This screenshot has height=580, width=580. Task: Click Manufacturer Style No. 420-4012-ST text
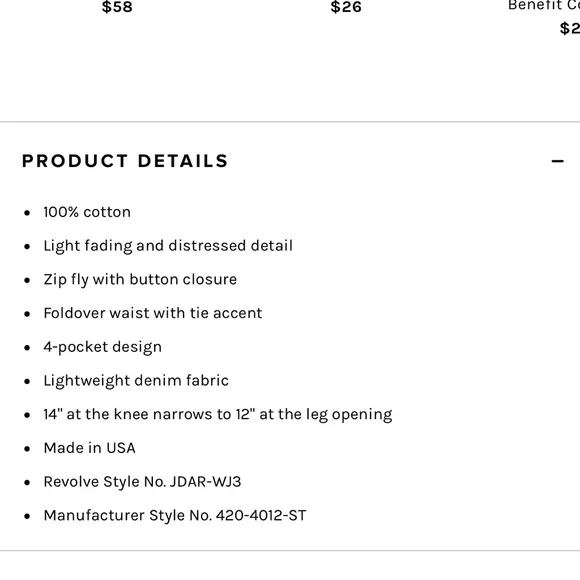click(175, 515)
